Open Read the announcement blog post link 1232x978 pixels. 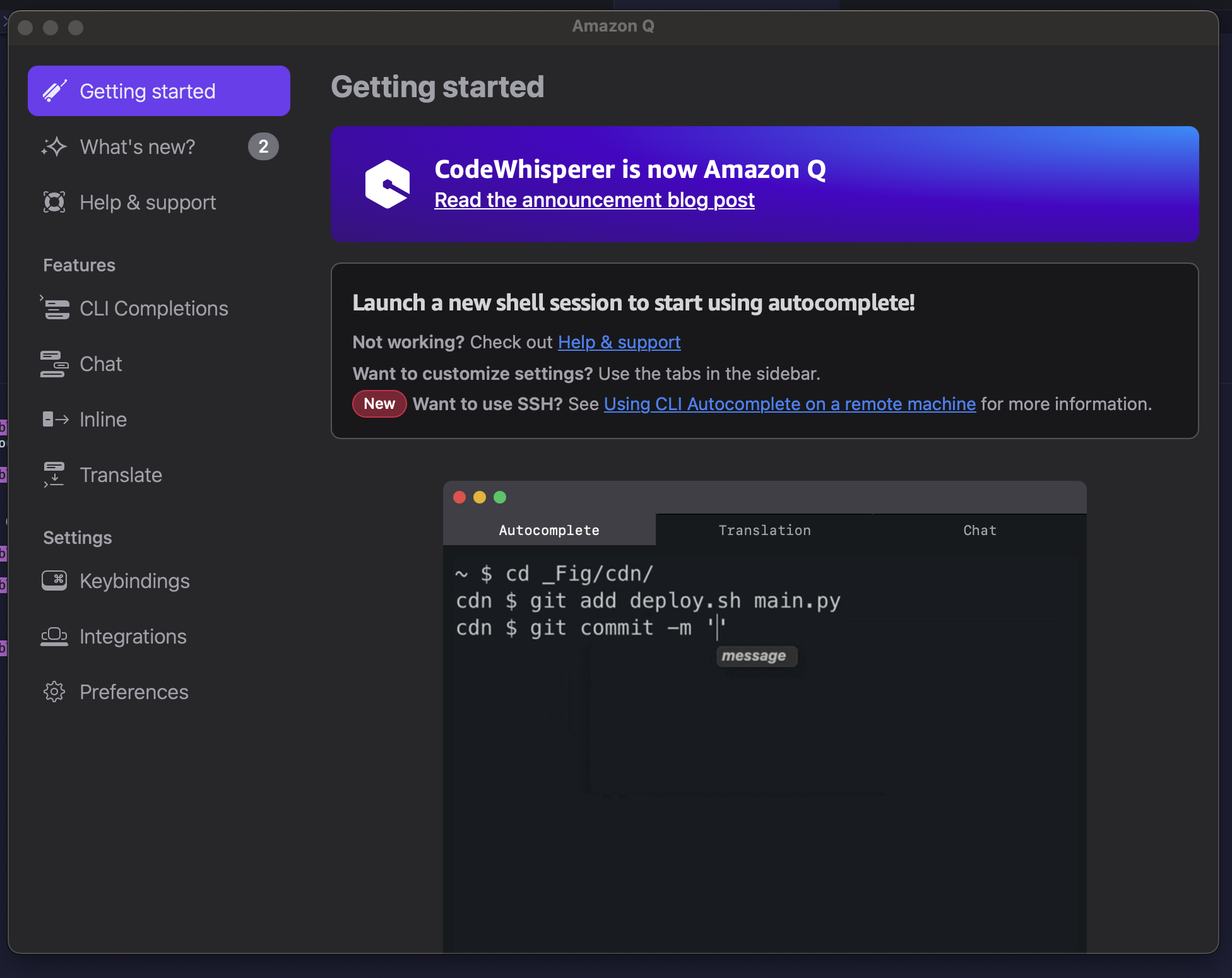[594, 199]
